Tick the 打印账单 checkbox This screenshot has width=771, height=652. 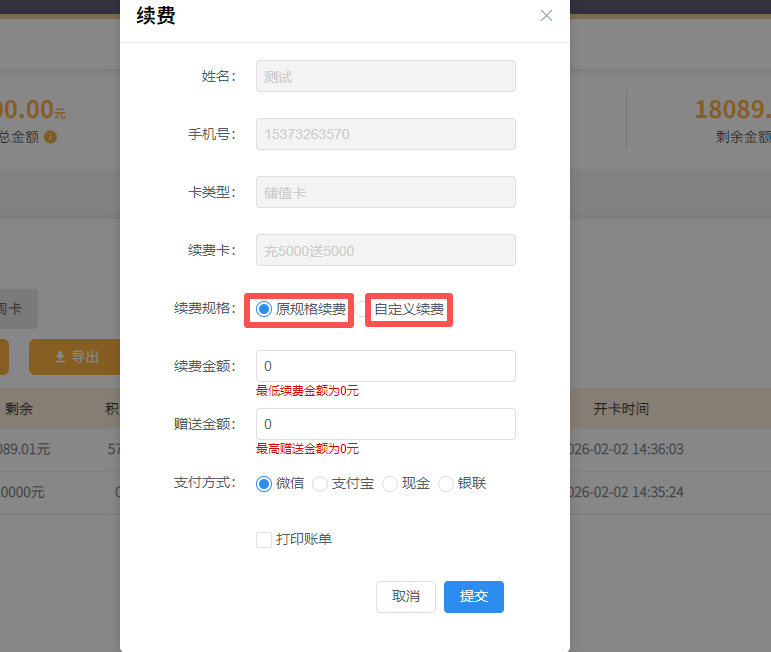[264, 540]
